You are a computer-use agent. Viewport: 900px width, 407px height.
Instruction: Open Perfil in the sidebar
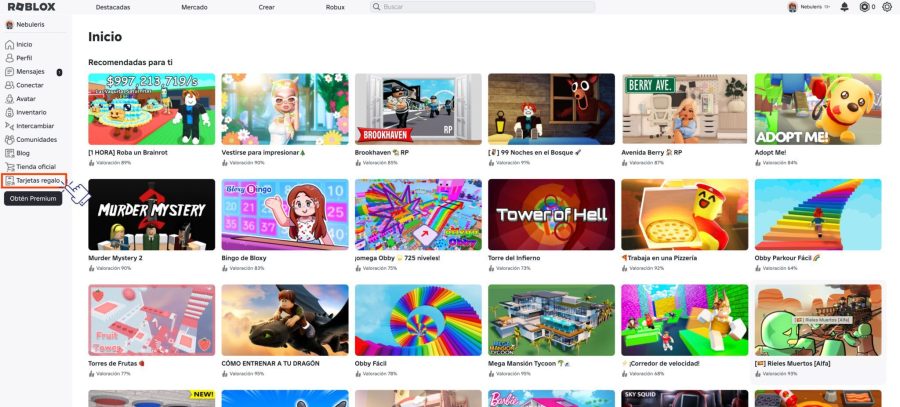click(x=24, y=58)
